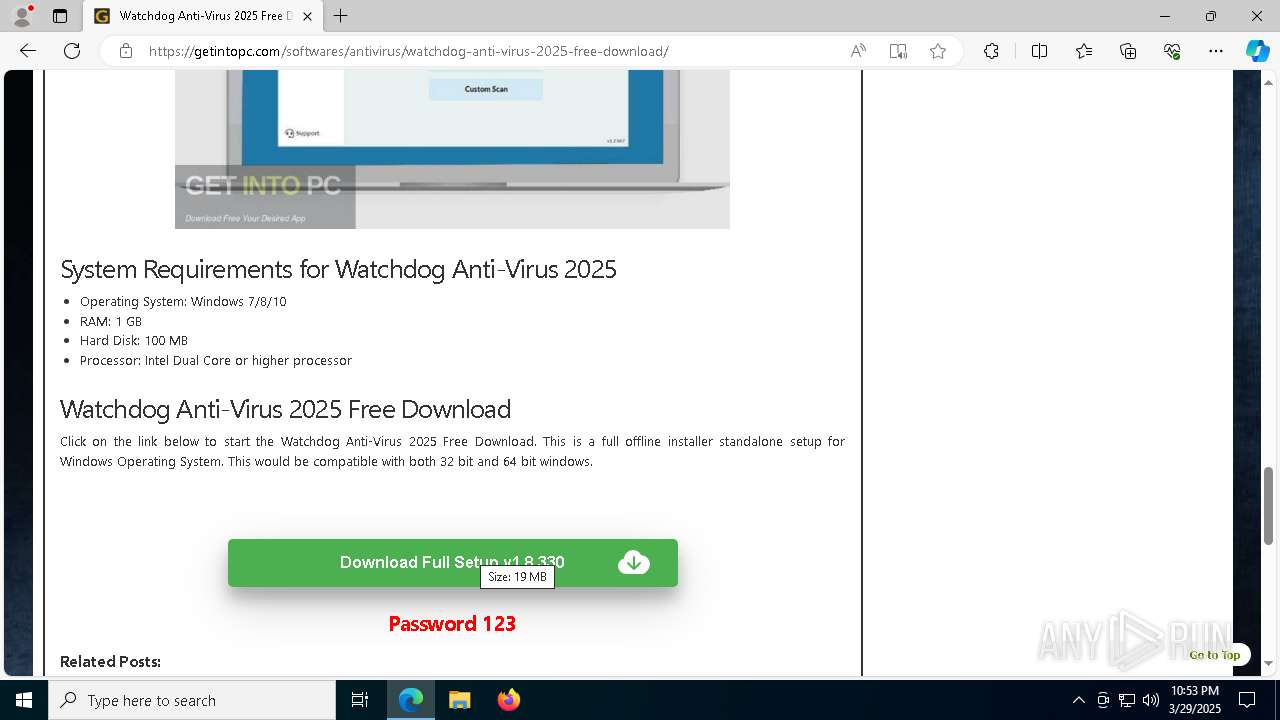Image resolution: width=1280 pixels, height=720 pixels.
Task: Open Microsoft Edge from taskbar
Action: click(411, 700)
